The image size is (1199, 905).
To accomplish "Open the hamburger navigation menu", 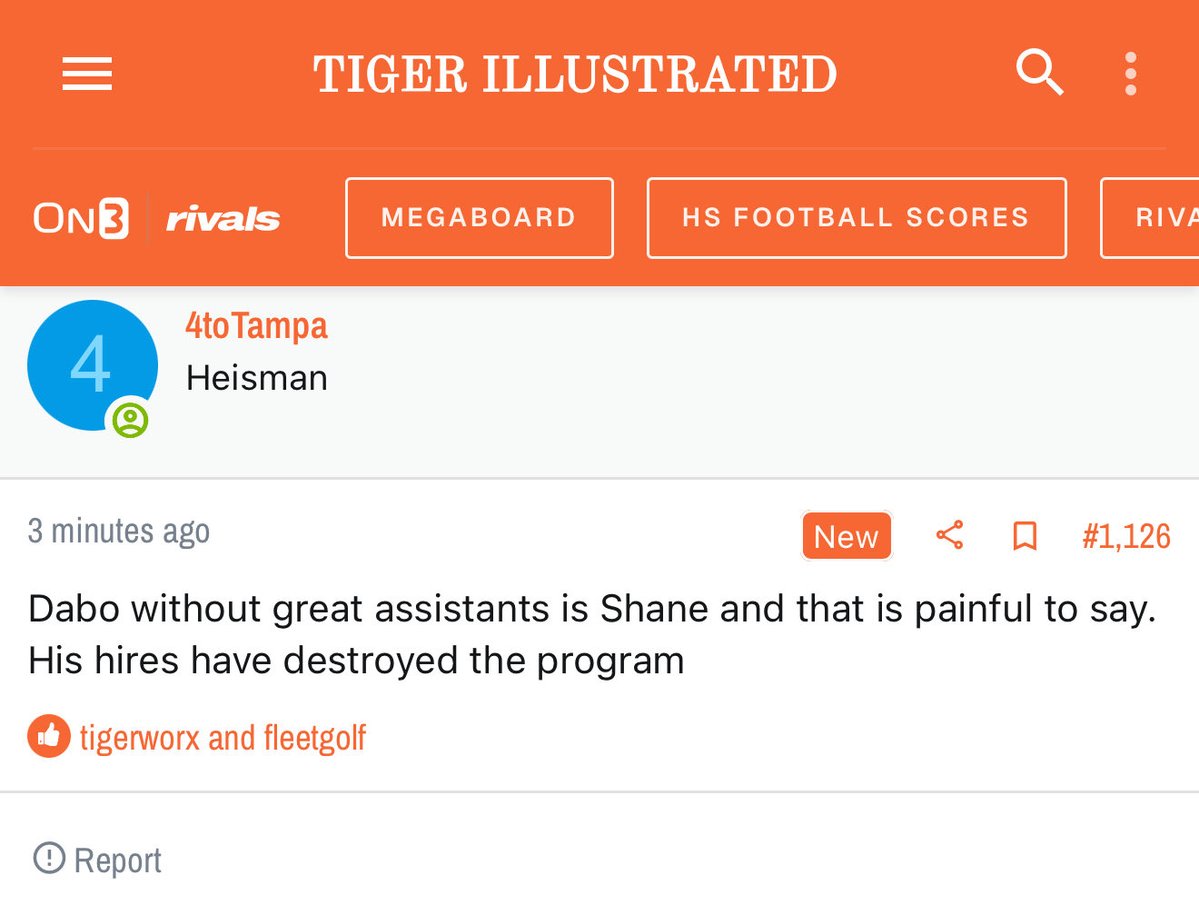I will tap(87, 74).
